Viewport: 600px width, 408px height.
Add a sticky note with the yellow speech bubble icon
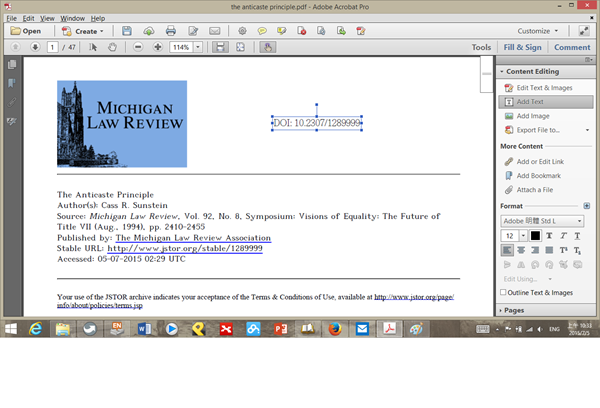point(262,31)
